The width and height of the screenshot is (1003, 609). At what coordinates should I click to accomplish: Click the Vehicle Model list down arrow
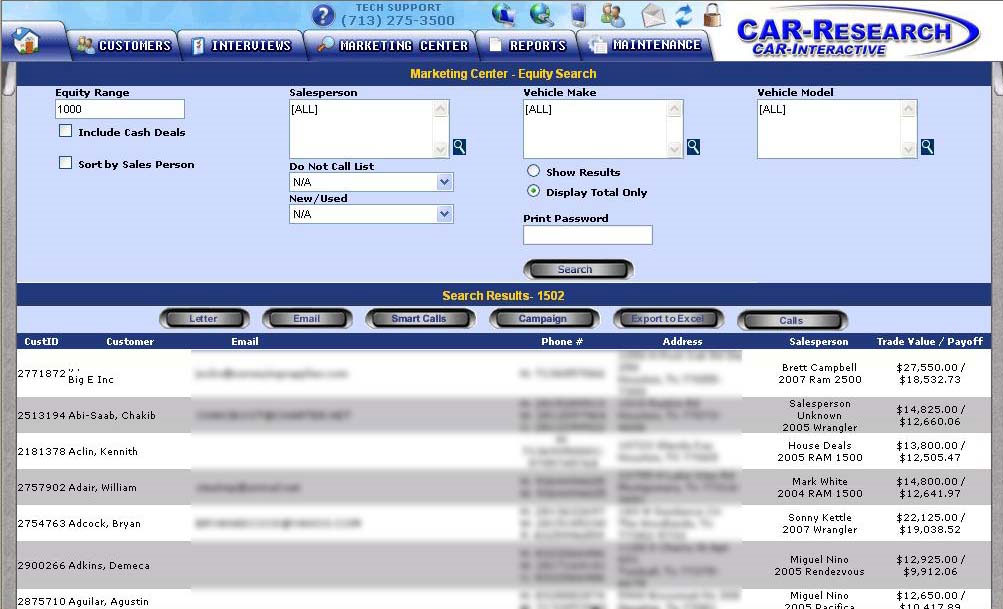tap(908, 150)
